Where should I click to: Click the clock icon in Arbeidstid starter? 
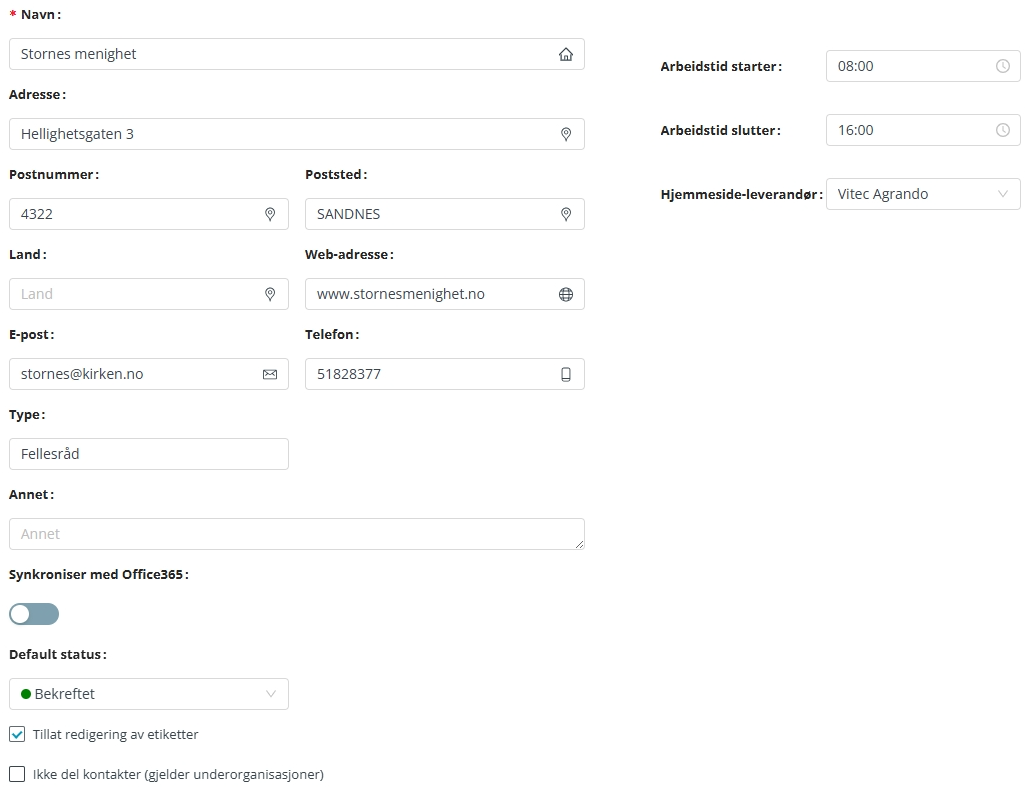(1002, 66)
